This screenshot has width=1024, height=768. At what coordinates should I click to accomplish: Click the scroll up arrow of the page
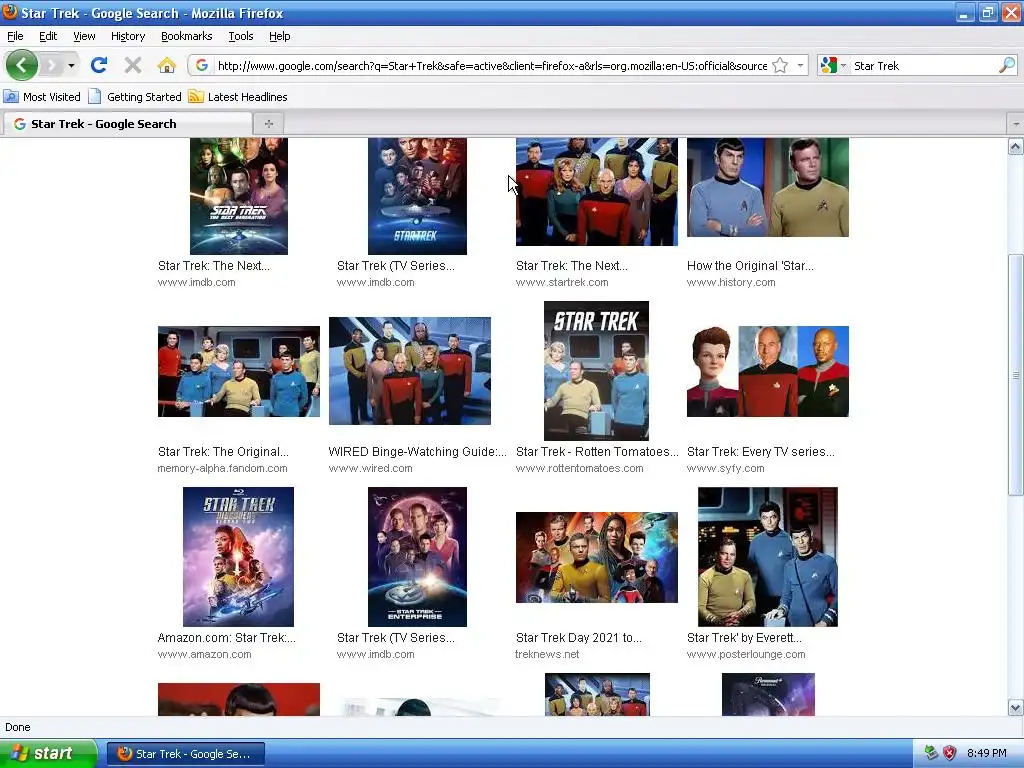coord(1016,147)
